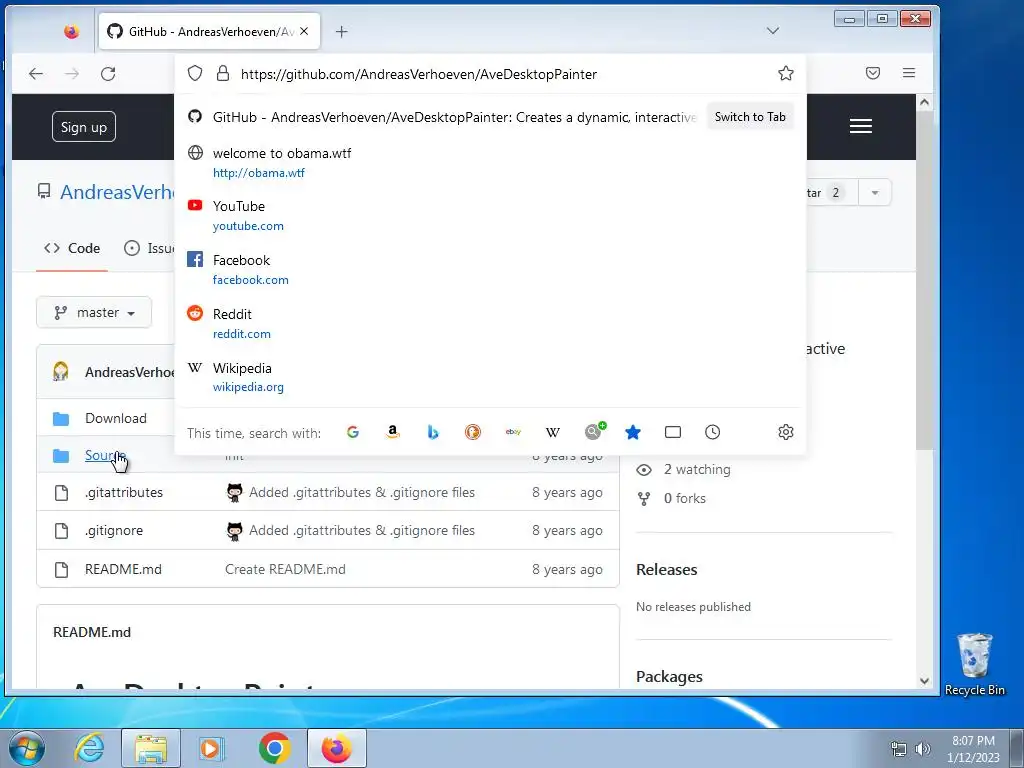The height and width of the screenshot is (768, 1024).
Task: Open the .gitignore file
Action: click(114, 530)
